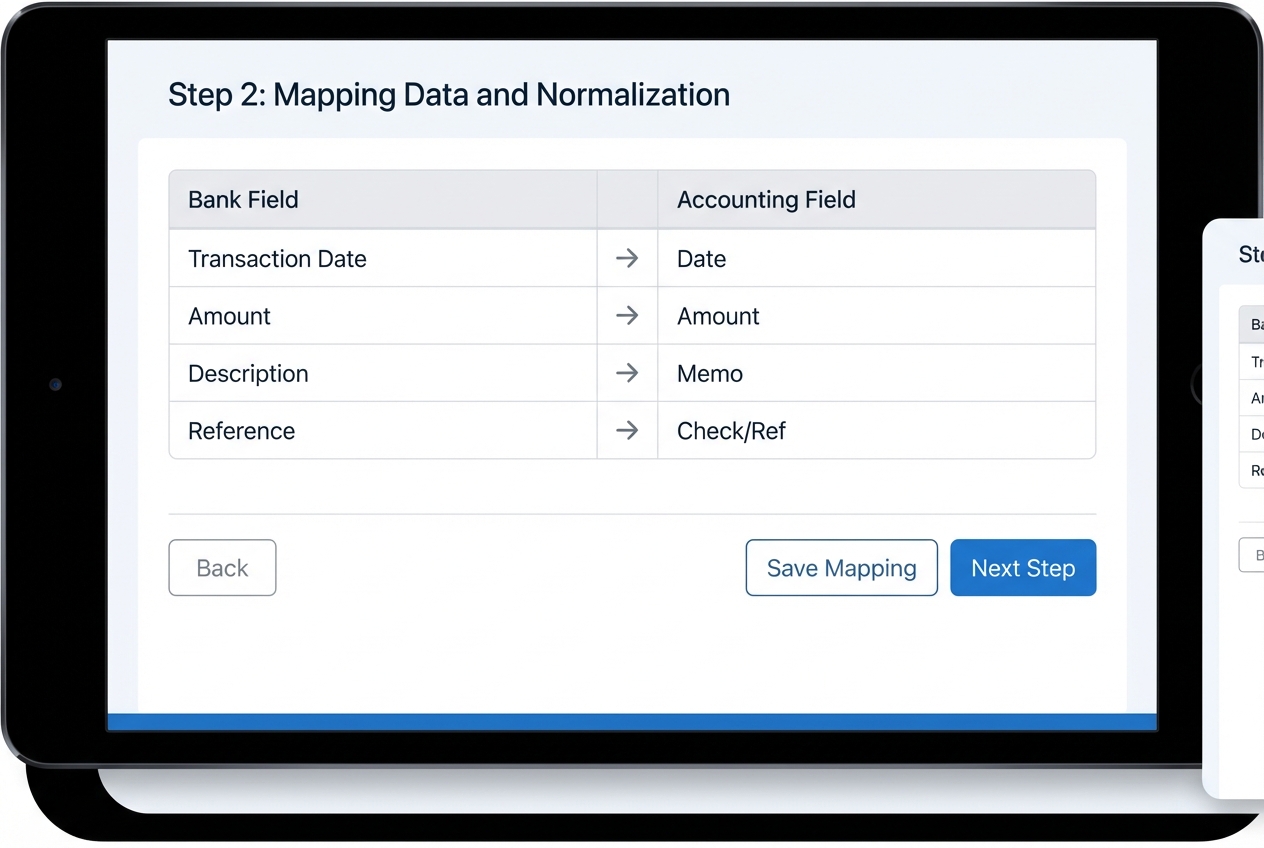
Task: Click the arrow mapping Amount to Amount
Action: (627, 315)
